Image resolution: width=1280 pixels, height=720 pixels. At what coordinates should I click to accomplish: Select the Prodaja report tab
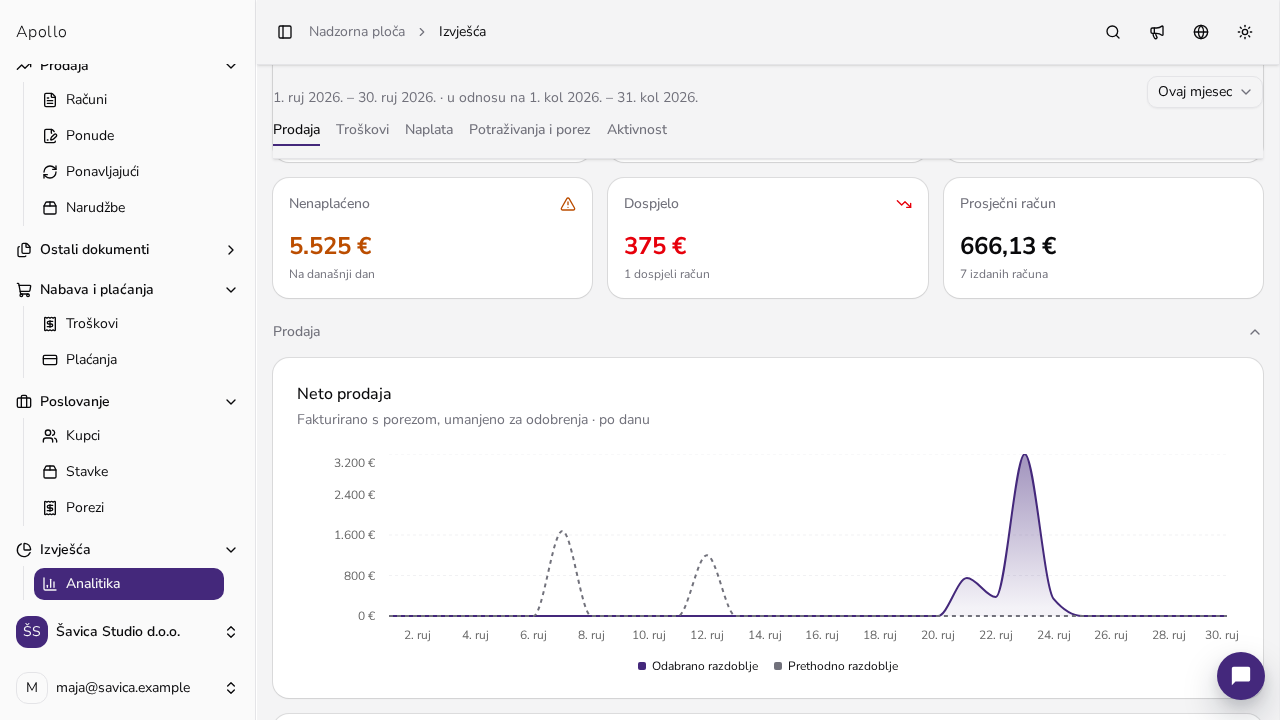point(296,130)
